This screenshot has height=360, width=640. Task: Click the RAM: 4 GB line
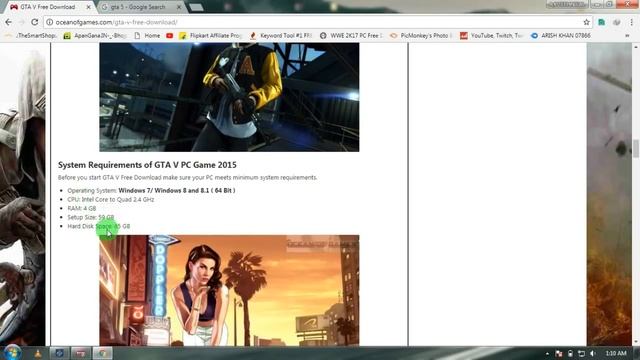(x=82, y=209)
